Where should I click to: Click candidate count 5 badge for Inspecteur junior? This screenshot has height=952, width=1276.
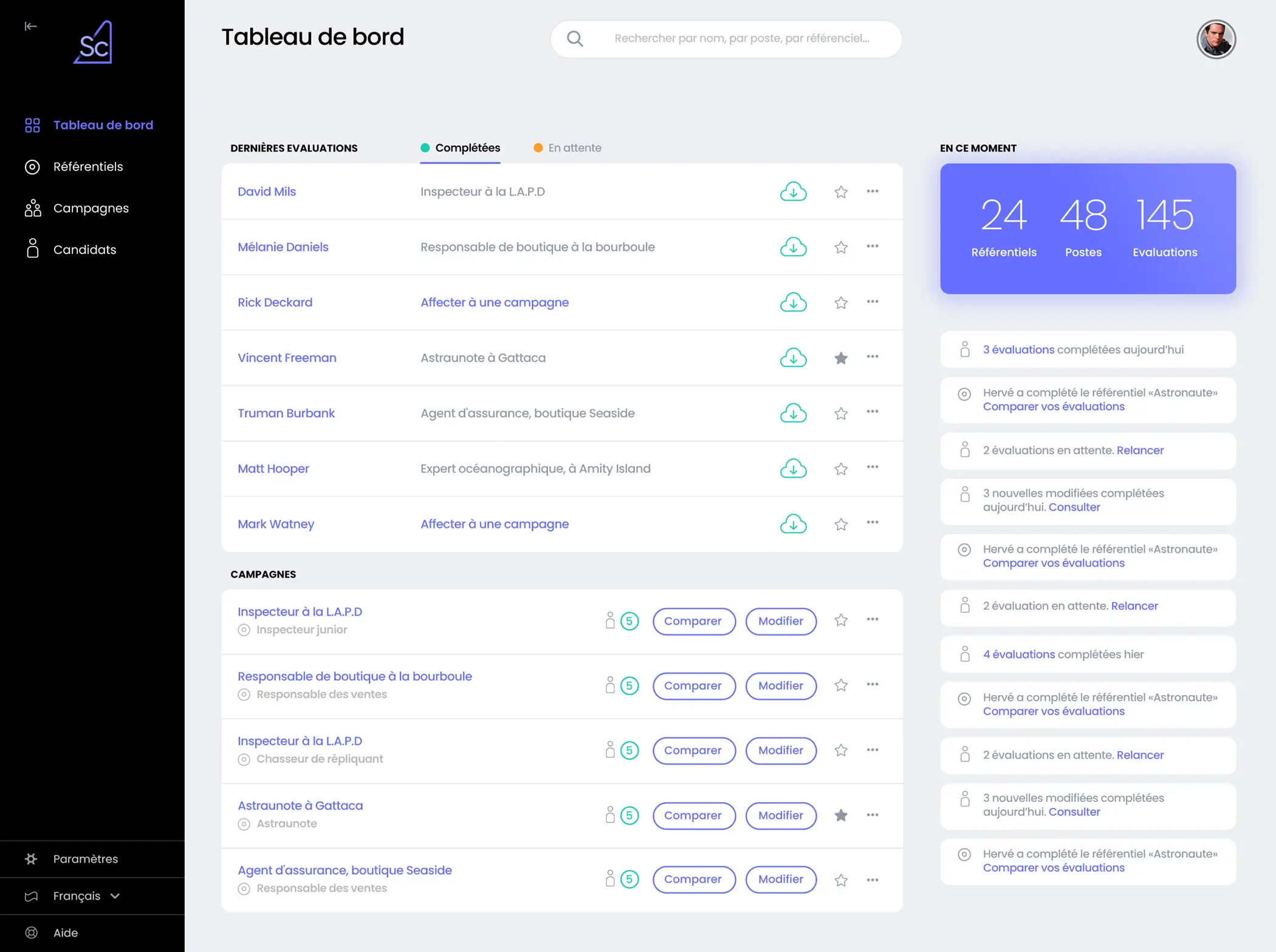(x=629, y=622)
